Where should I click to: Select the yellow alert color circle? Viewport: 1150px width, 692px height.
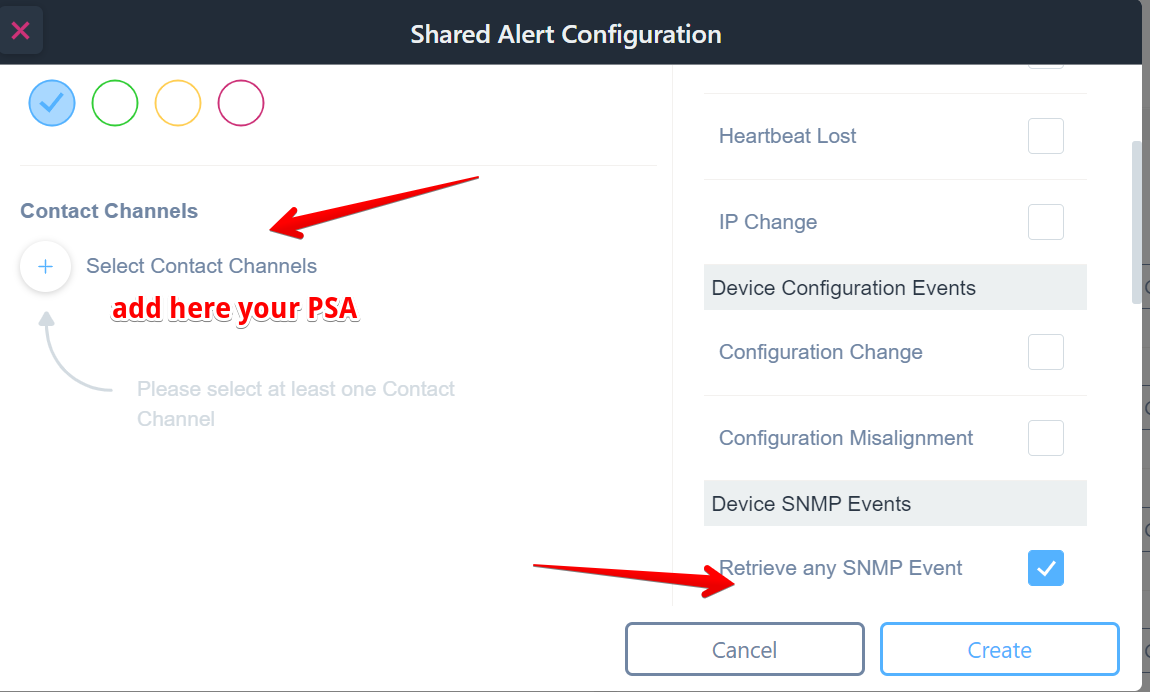[x=178, y=103]
